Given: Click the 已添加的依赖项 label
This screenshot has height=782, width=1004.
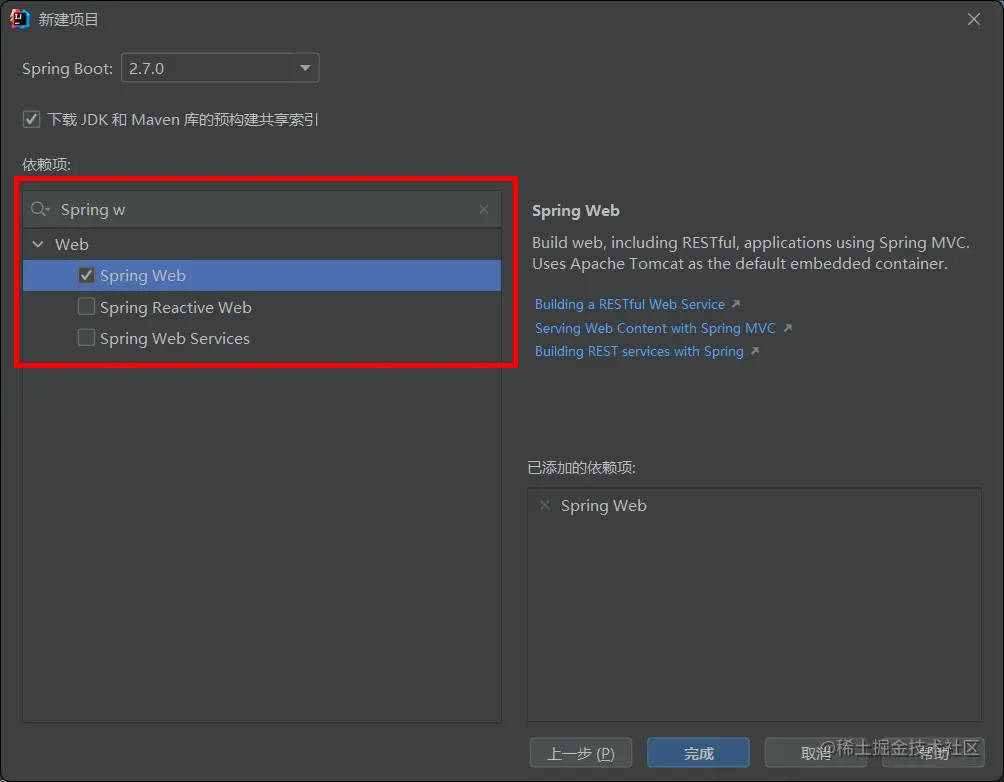Looking at the screenshot, I should point(581,468).
